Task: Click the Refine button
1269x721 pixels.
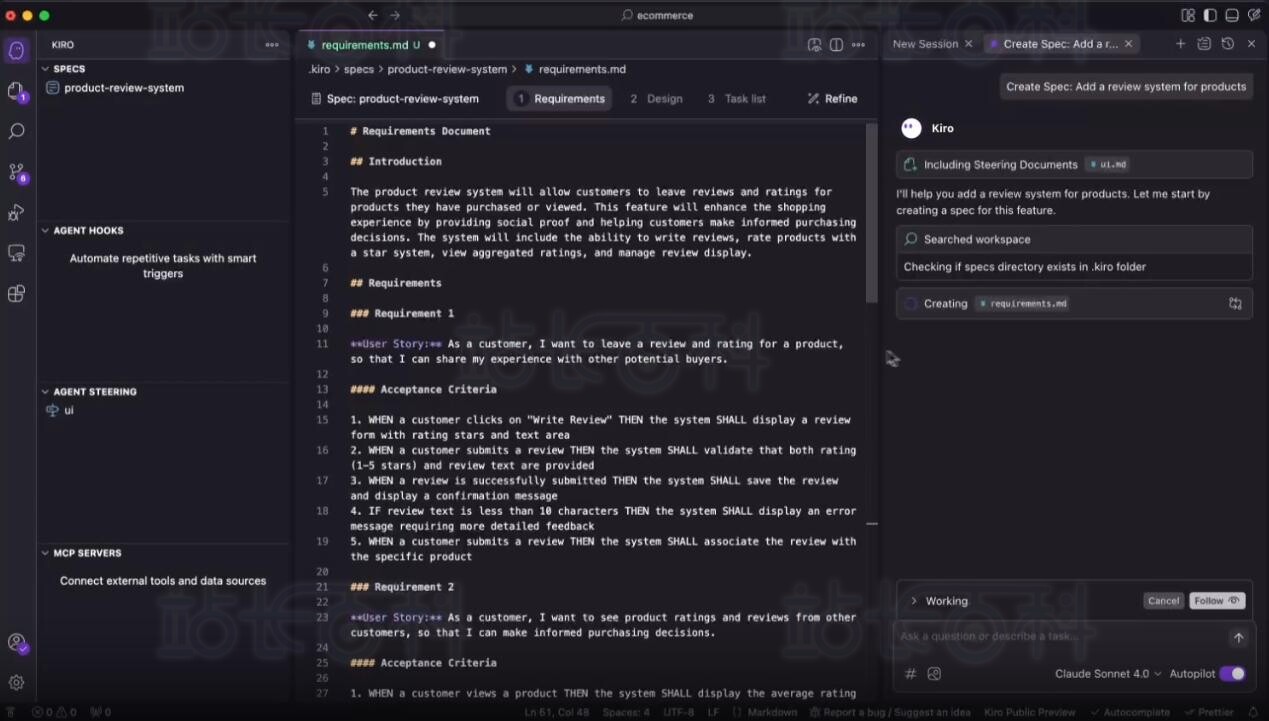Action: click(832, 99)
